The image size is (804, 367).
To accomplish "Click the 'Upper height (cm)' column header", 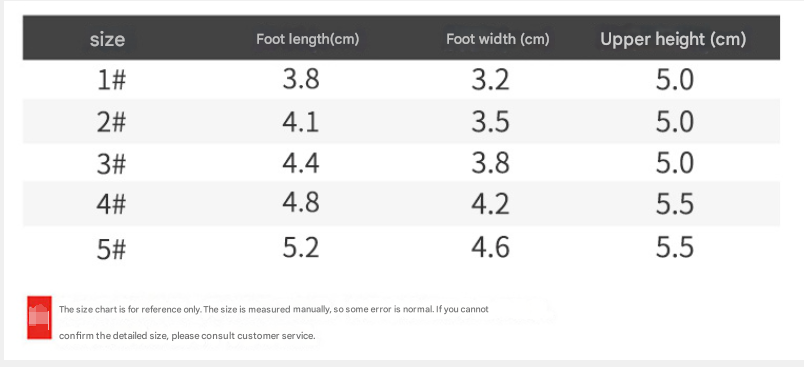I will click(673, 39).
